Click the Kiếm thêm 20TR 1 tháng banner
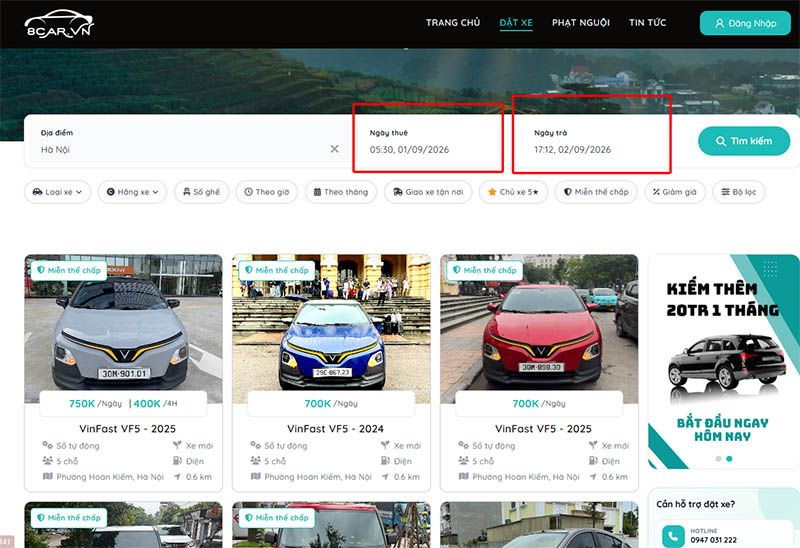 [724, 362]
